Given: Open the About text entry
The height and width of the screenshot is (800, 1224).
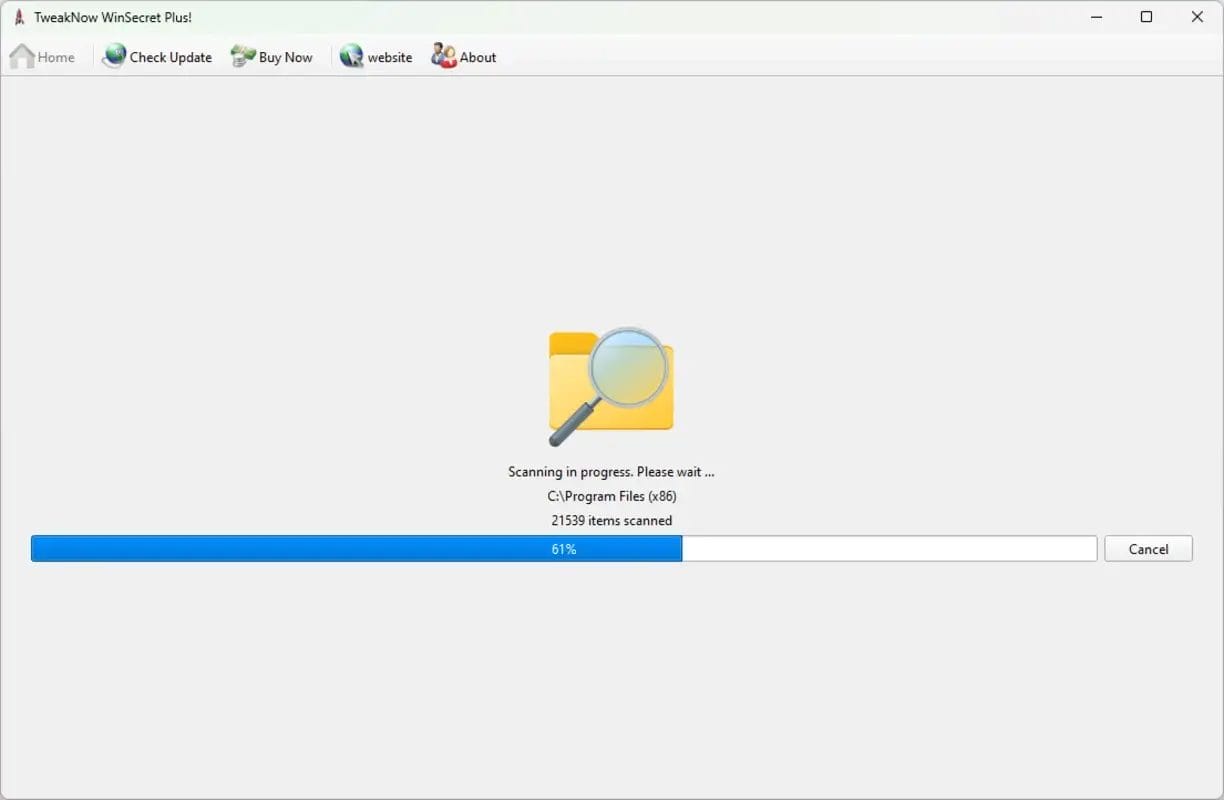Looking at the screenshot, I should pos(478,58).
